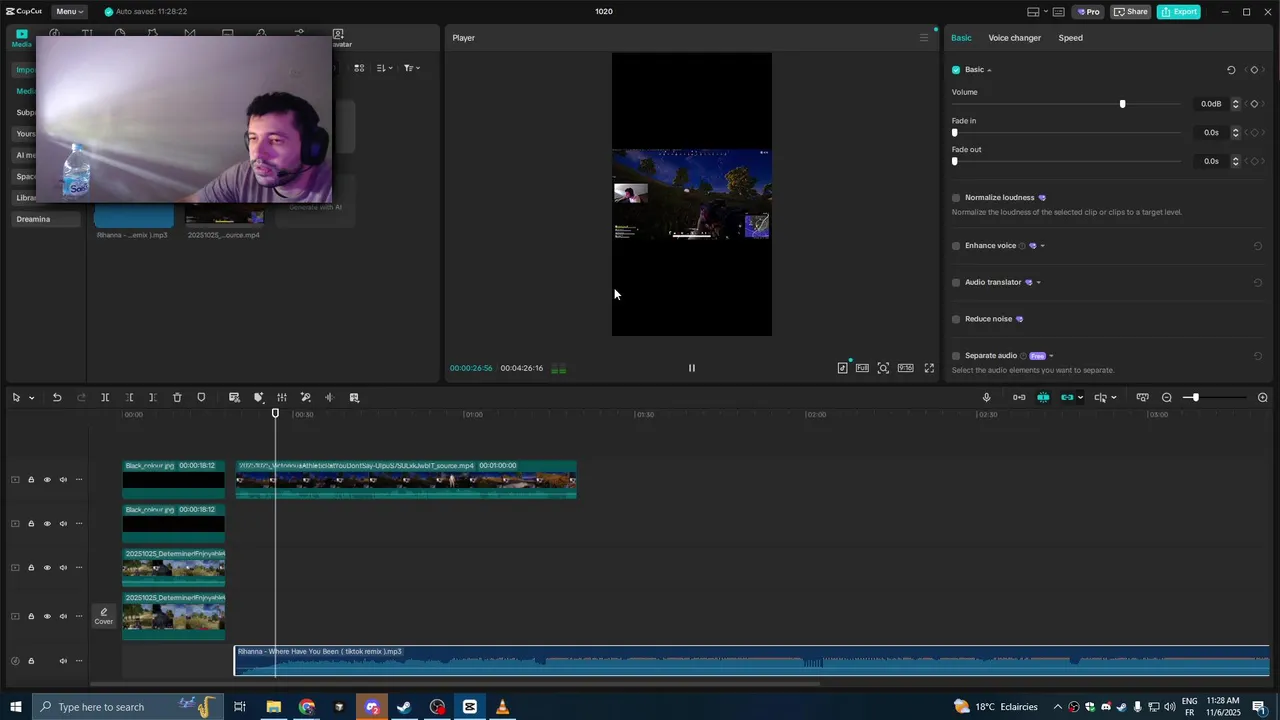Click the timeline zoom in magnifier
Screen dimensions: 1280x720
point(1263,397)
